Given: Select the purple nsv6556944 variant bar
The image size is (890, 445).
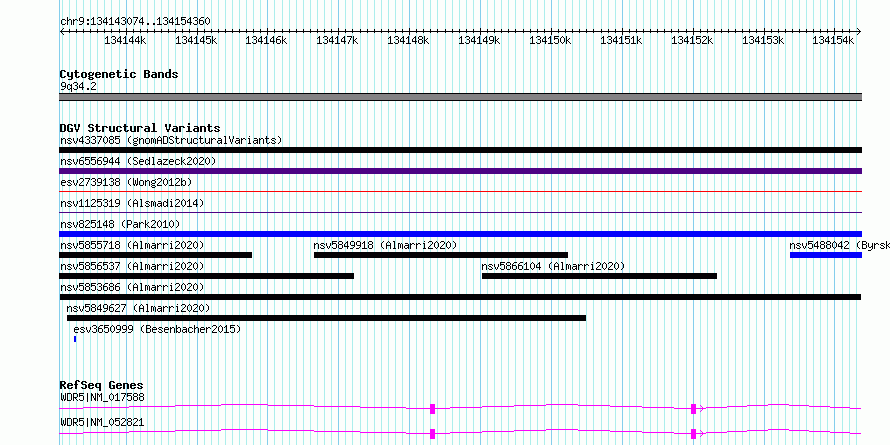Looking at the screenshot, I should tap(460, 171).
